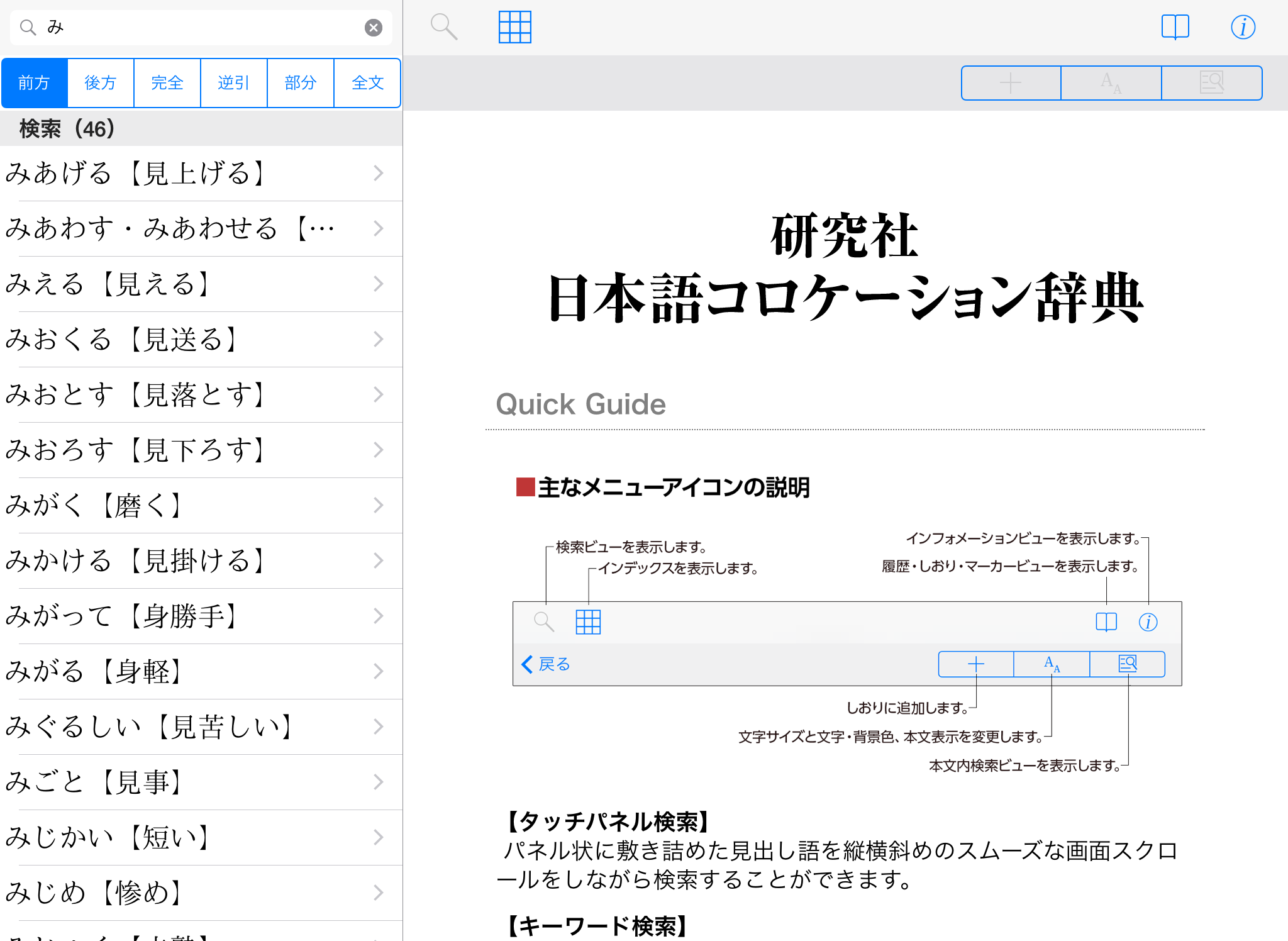1288x941 pixels.
Task: Select the 逆引 reverse lookup tab
Action: pyautogui.click(x=234, y=83)
